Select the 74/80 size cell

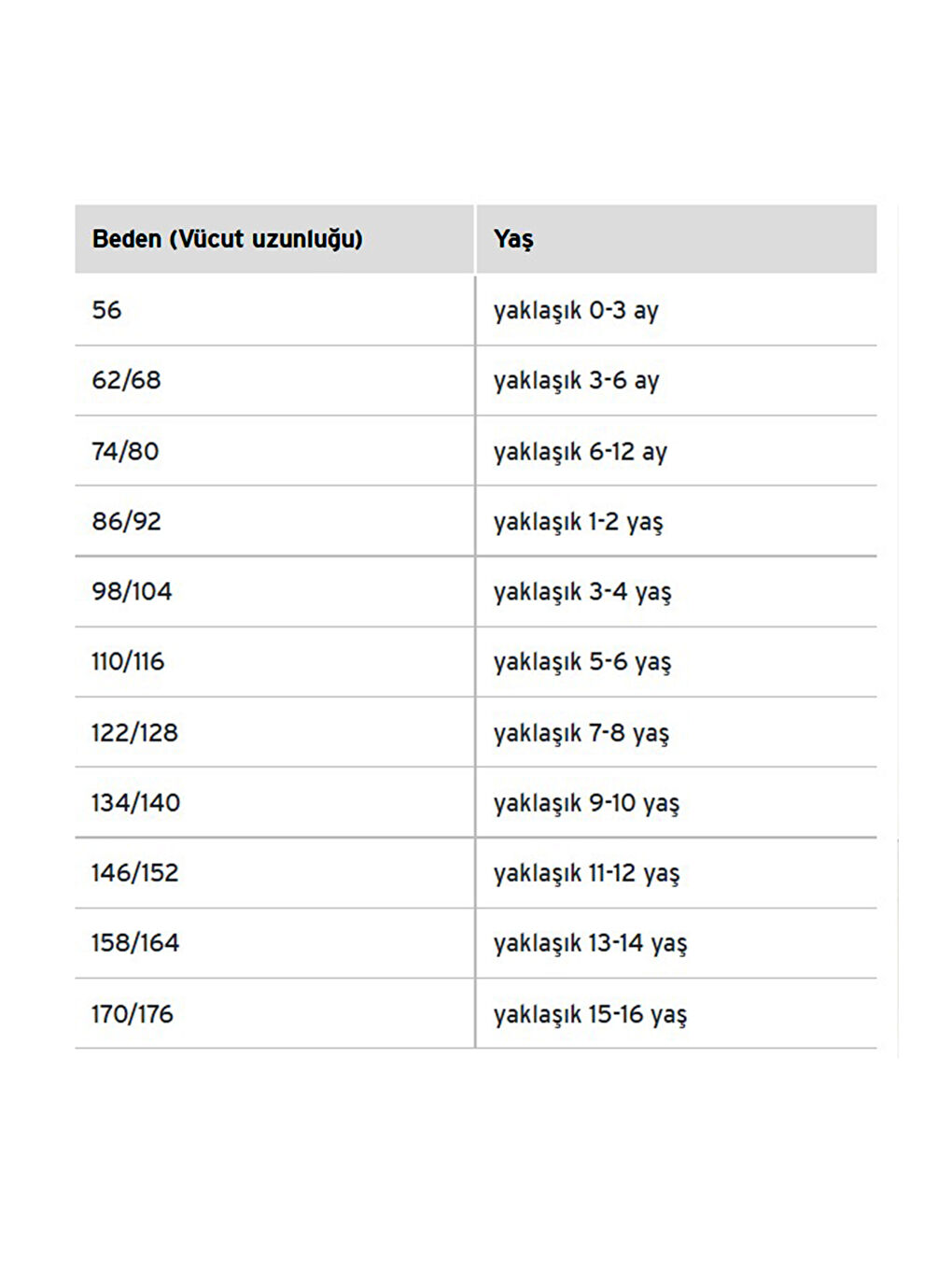click(125, 451)
